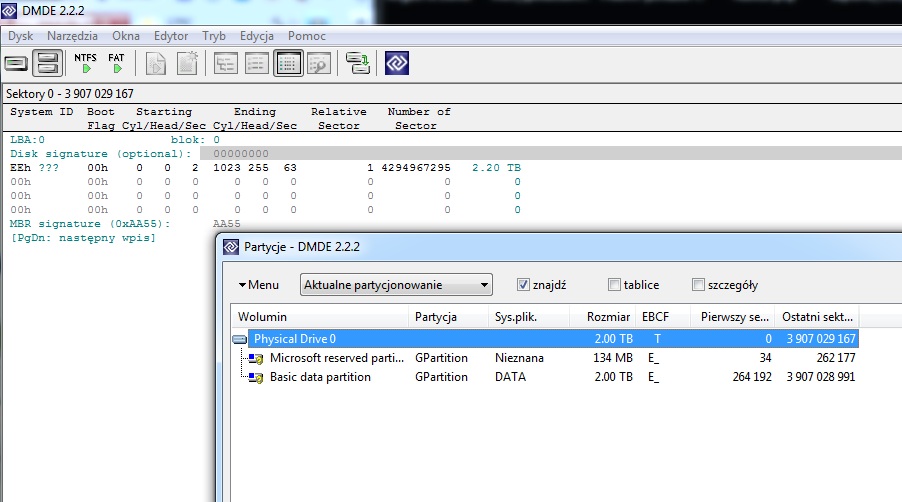Start the NTFS search tool
This screenshot has height=502, width=902.
(85, 63)
